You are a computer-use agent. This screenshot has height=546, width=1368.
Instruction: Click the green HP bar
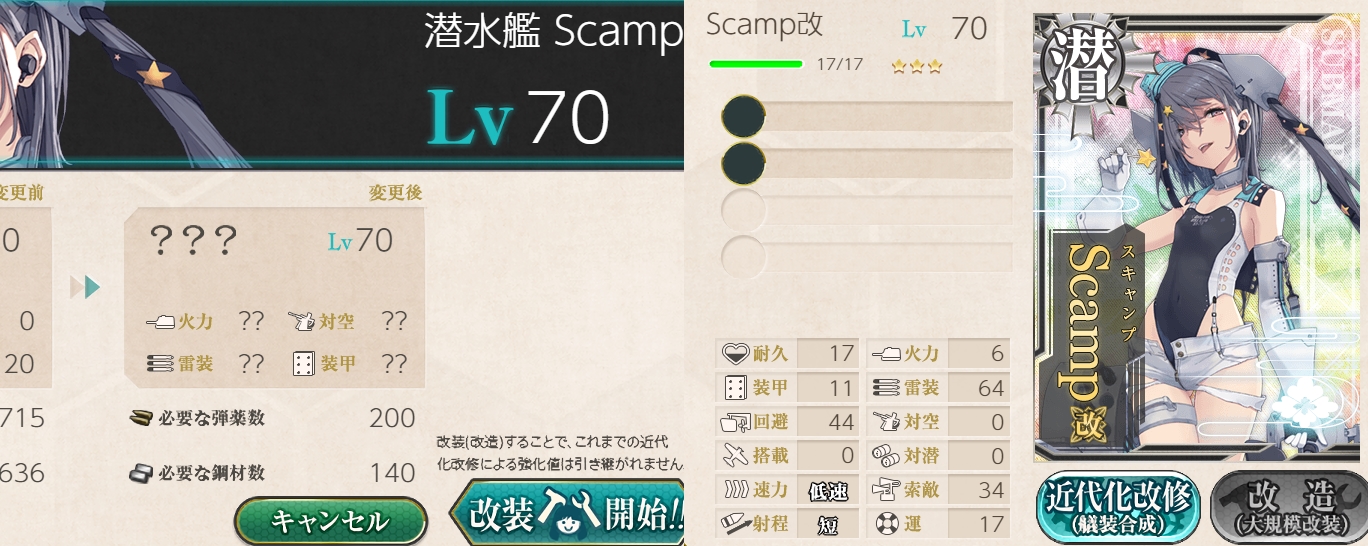point(756,64)
